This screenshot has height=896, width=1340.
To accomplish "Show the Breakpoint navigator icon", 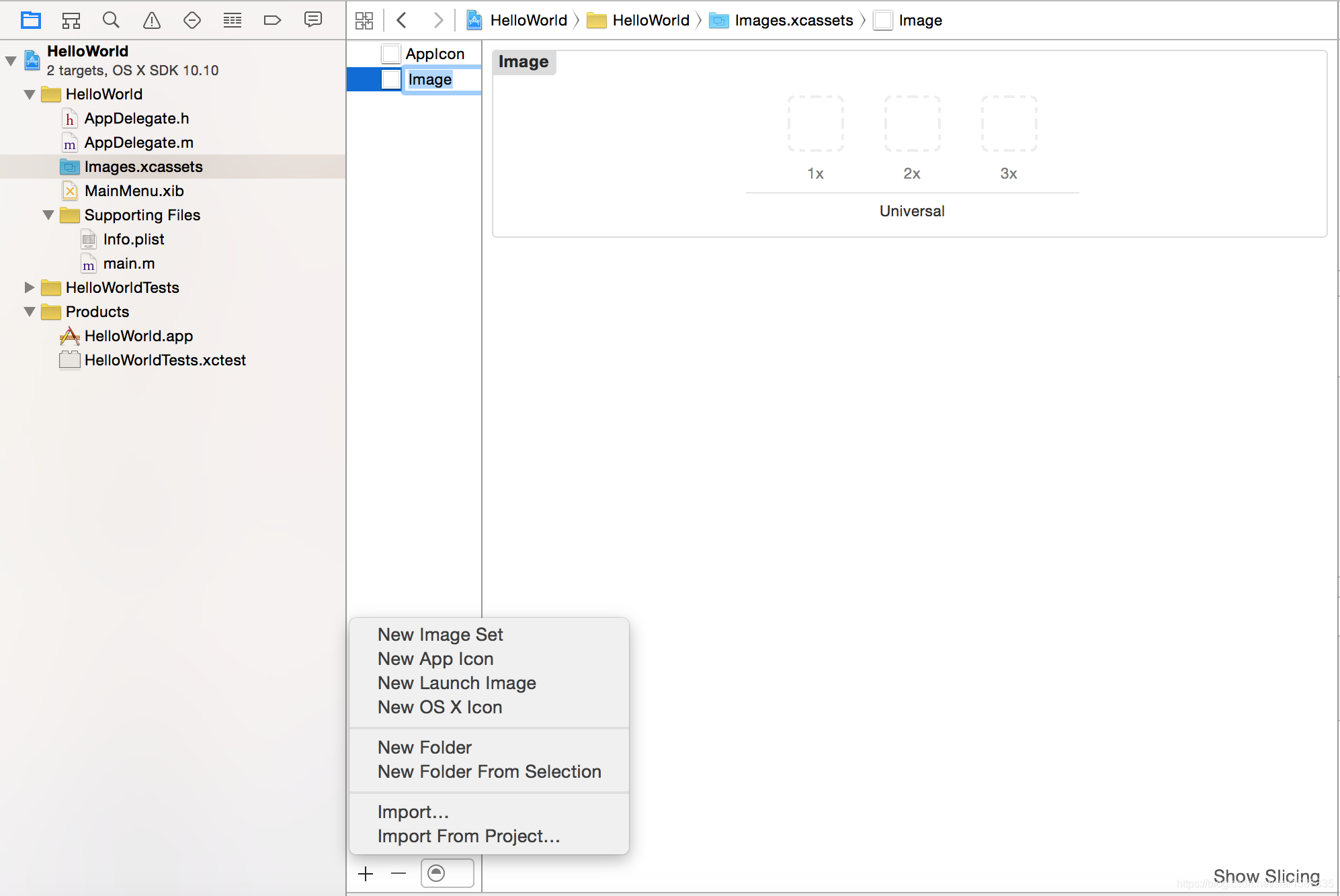I will pos(272,20).
